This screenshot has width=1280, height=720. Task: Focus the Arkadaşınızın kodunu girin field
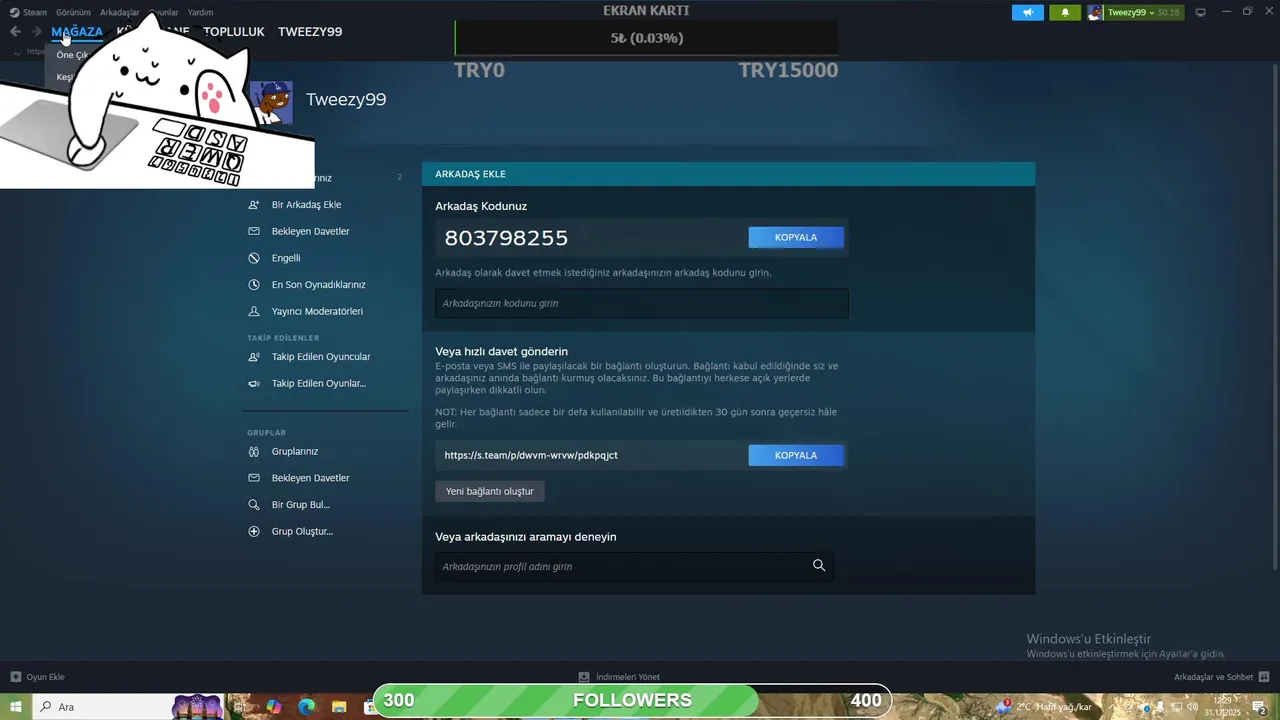[641, 303]
